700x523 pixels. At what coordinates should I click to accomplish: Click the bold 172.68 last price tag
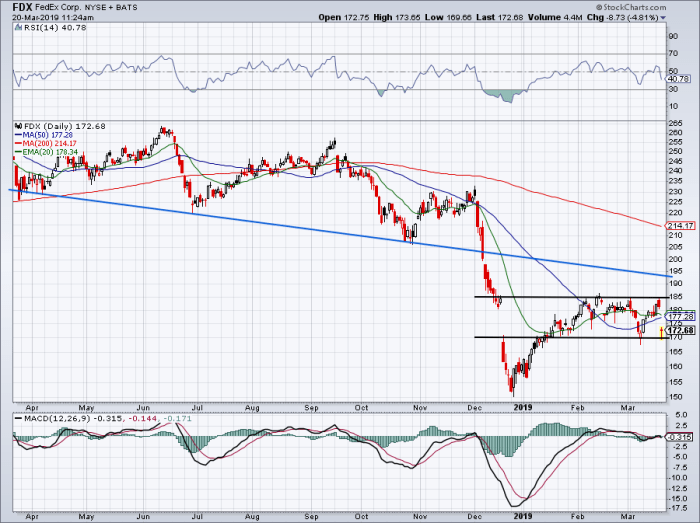click(681, 330)
